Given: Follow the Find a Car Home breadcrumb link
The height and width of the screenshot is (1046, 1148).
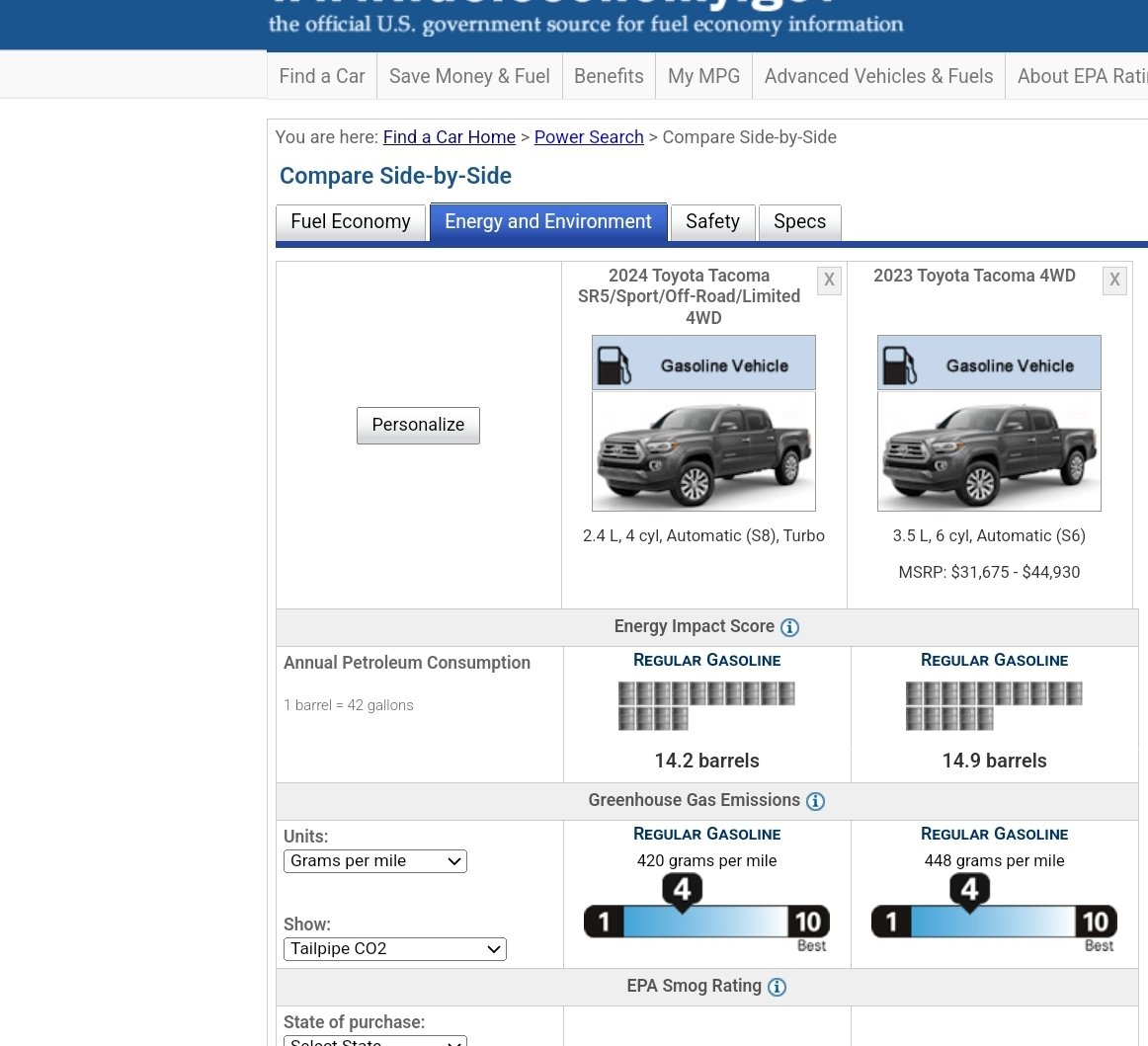Looking at the screenshot, I should coord(449,137).
